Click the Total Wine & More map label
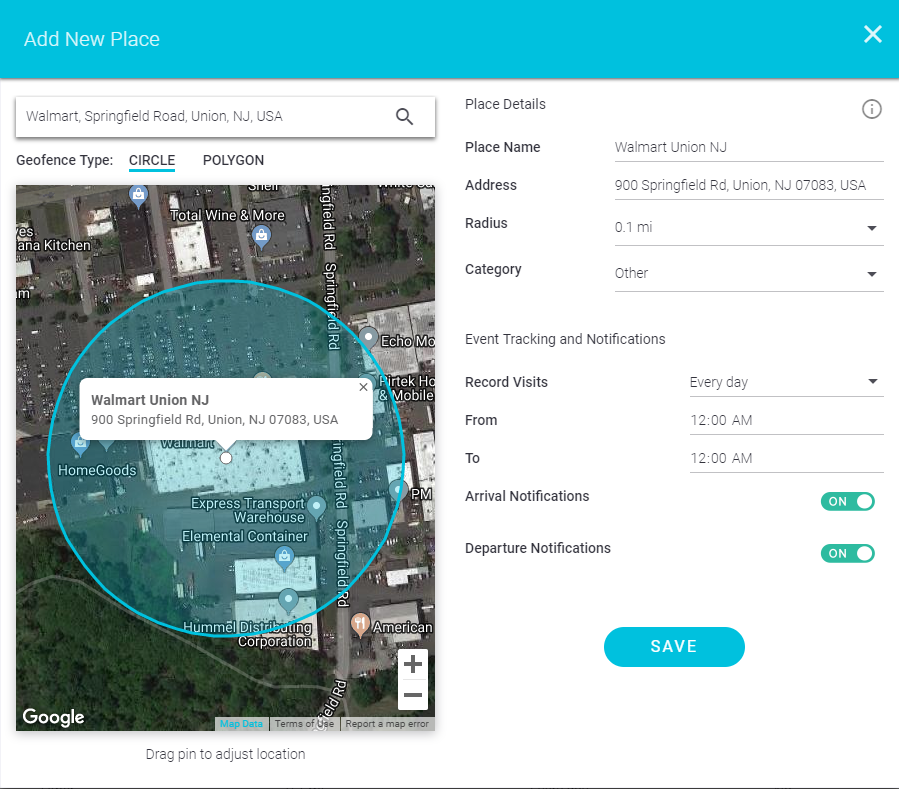The width and height of the screenshot is (899, 789). [x=228, y=216]
